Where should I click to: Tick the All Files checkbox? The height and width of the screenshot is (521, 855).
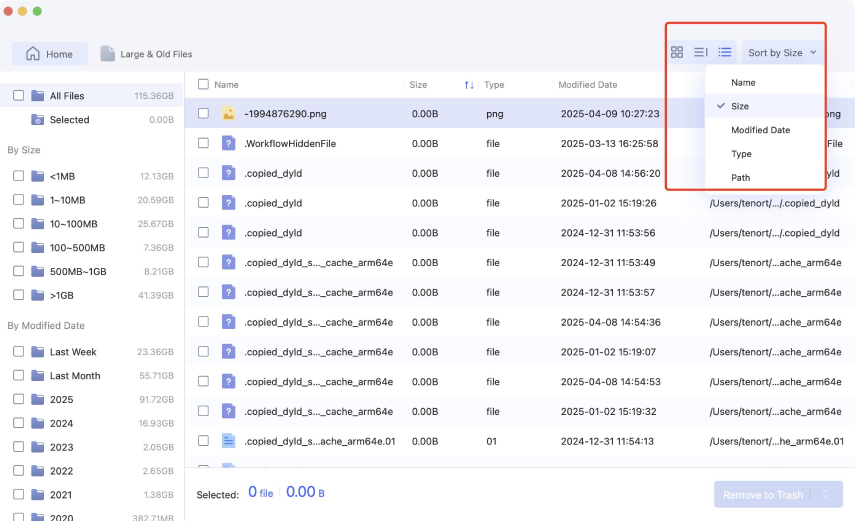[x=19, y=95]
